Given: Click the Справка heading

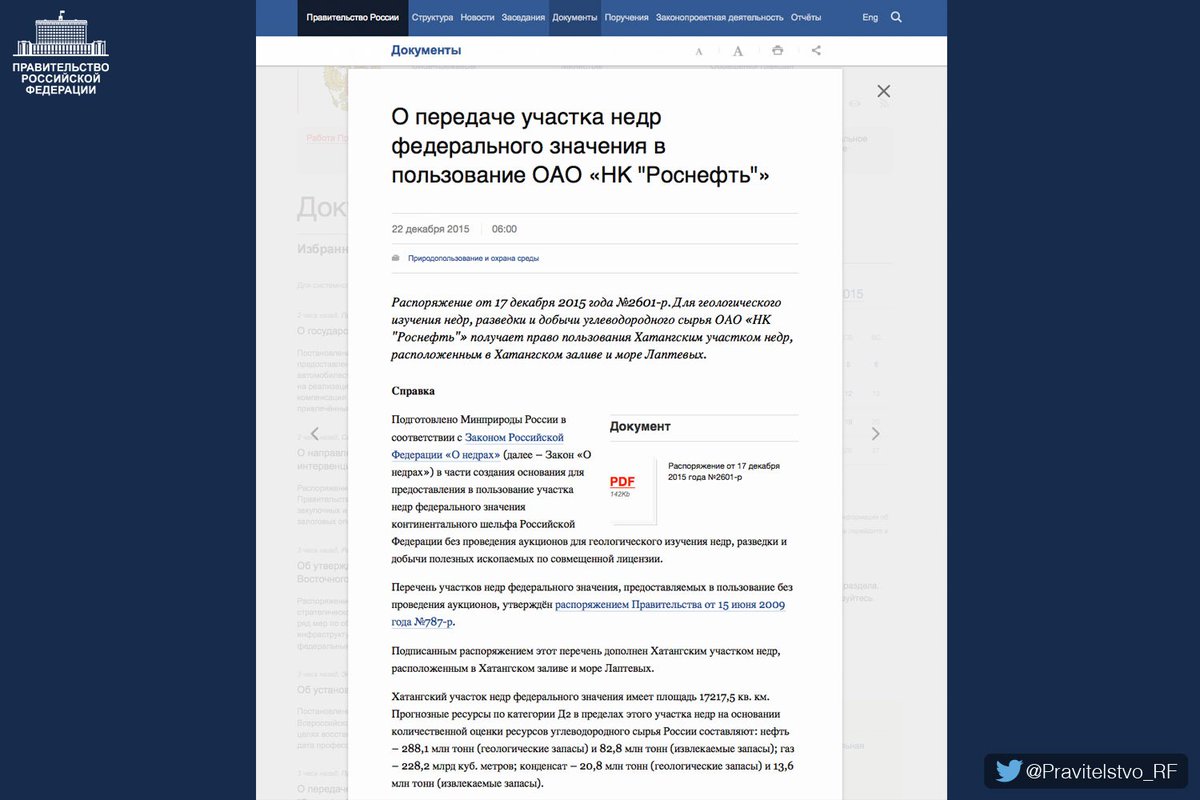Looking at the screenshot, I should point(413,391).
